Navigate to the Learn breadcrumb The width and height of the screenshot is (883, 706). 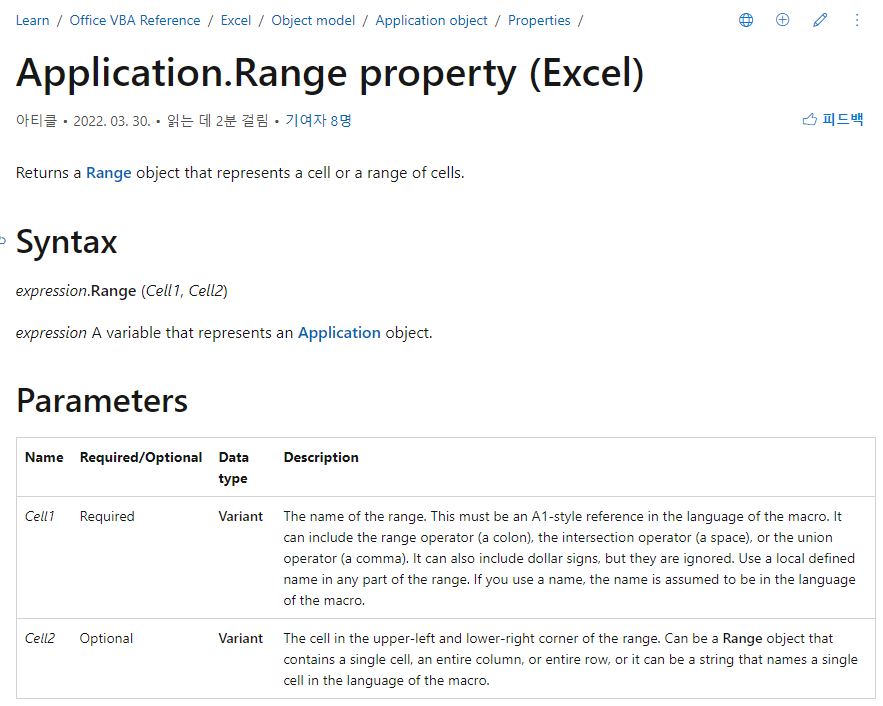(x=32, y=20)
